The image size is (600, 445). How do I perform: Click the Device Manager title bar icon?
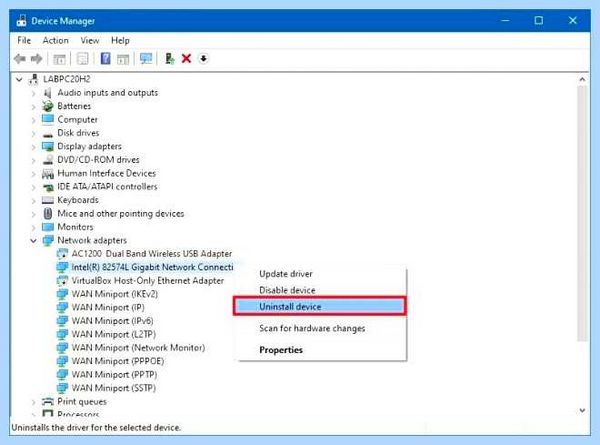point(21,21)
